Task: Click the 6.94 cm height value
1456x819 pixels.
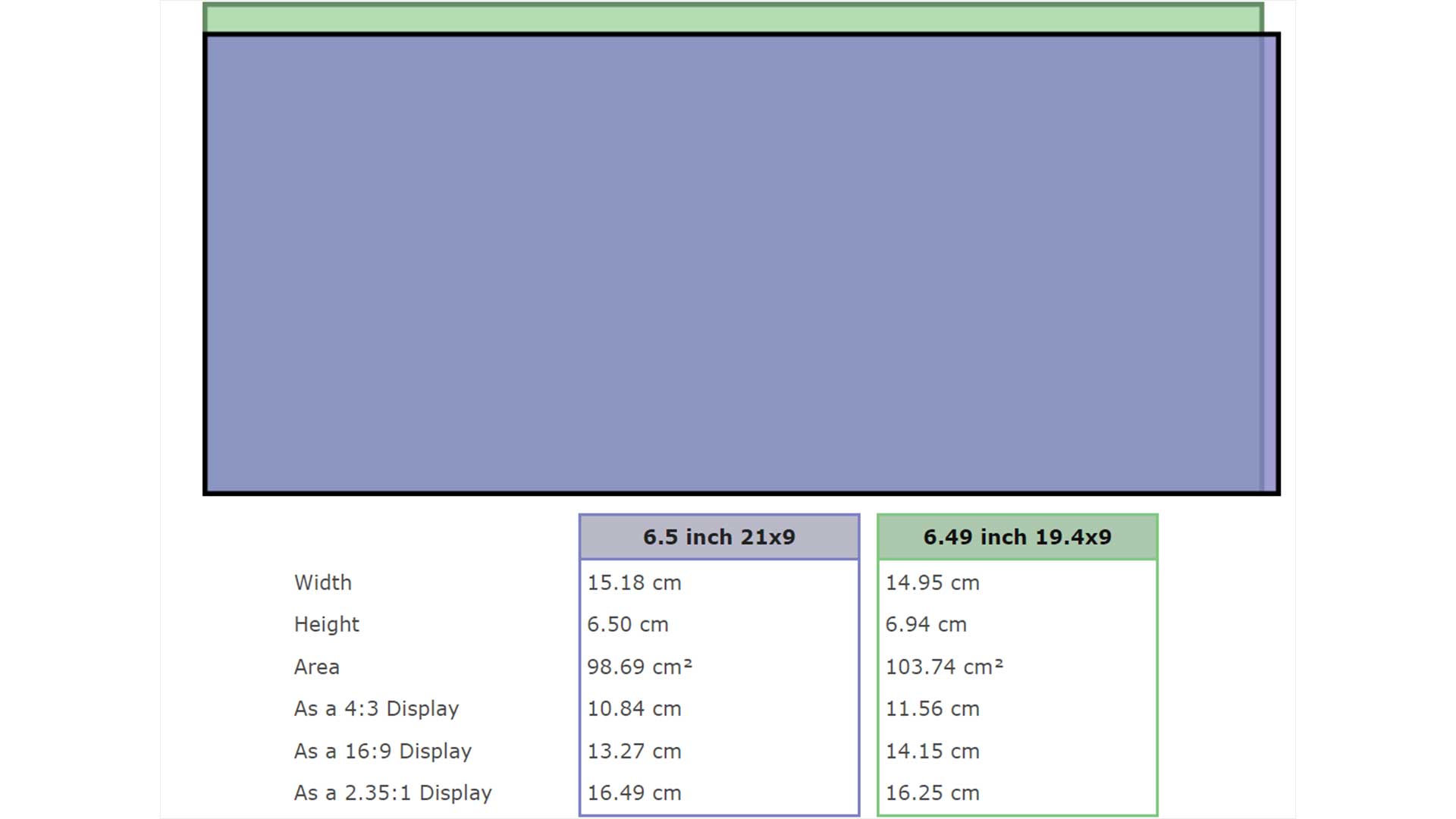Action: pos(926,624)
